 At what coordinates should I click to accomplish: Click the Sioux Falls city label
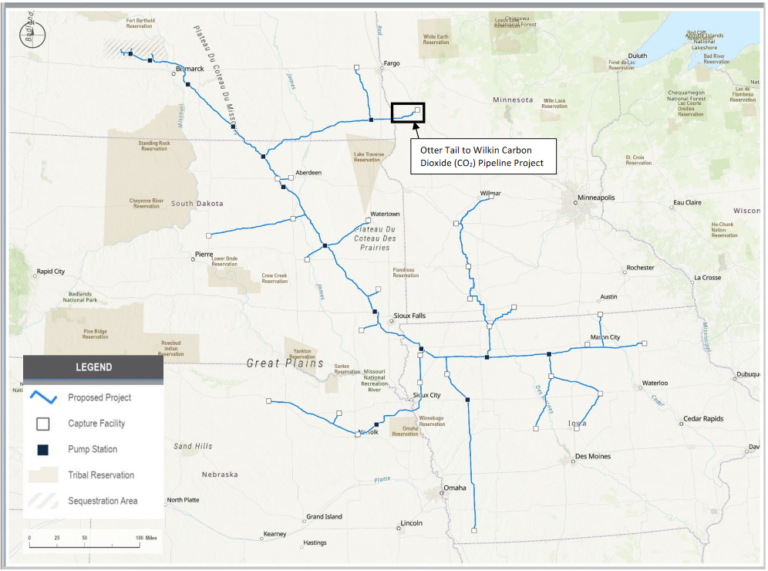point(410,316)
